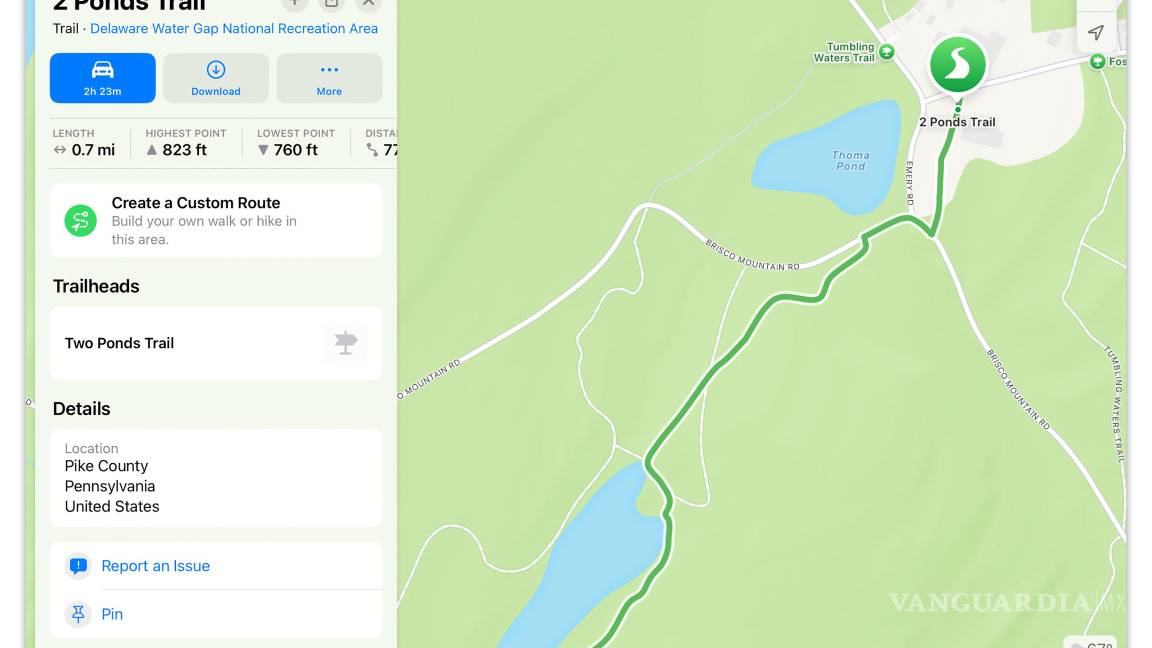Open Delaware Water Gap National Recreation Area link
This screenshot has width=1152, height=648.
234,29
